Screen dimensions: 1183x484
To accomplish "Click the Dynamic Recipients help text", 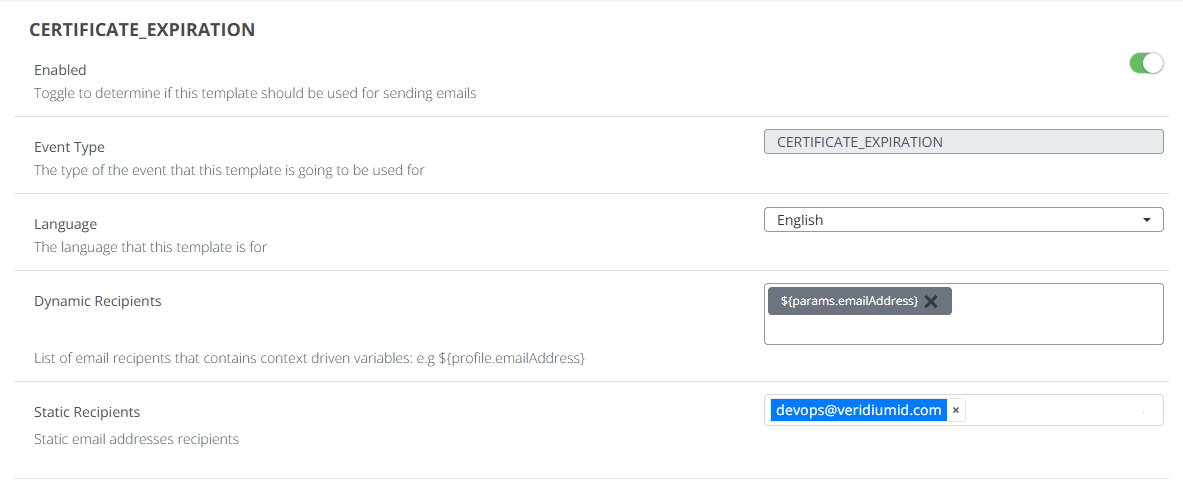I will (x=308, y=357).
